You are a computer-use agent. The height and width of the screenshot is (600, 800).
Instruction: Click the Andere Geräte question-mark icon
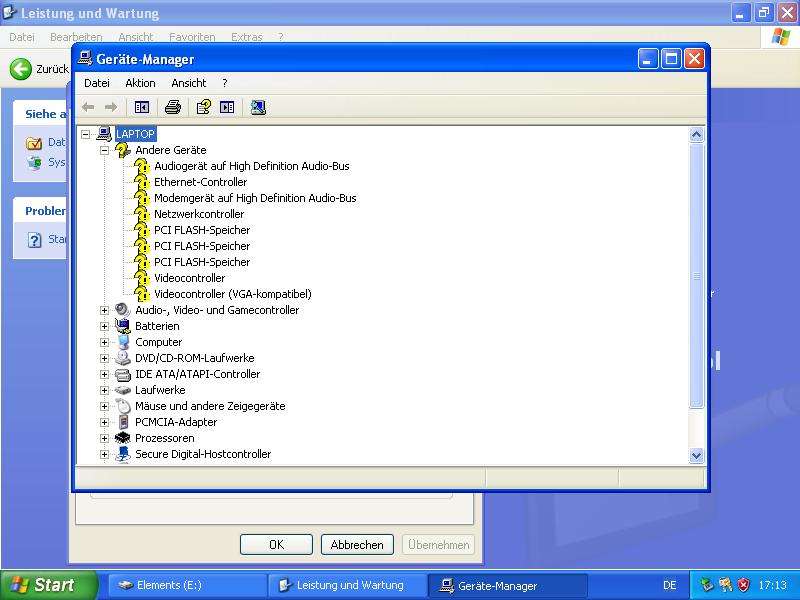click(123, 150)
